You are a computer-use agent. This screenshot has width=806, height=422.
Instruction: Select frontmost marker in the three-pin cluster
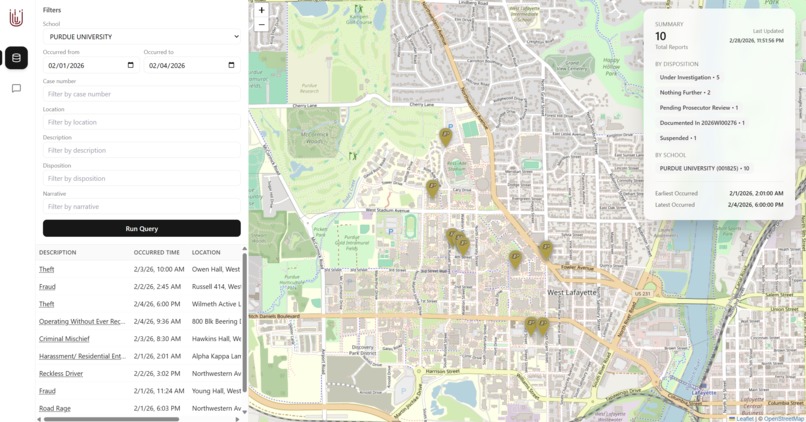pyautogui.click(x=463, y=246)
